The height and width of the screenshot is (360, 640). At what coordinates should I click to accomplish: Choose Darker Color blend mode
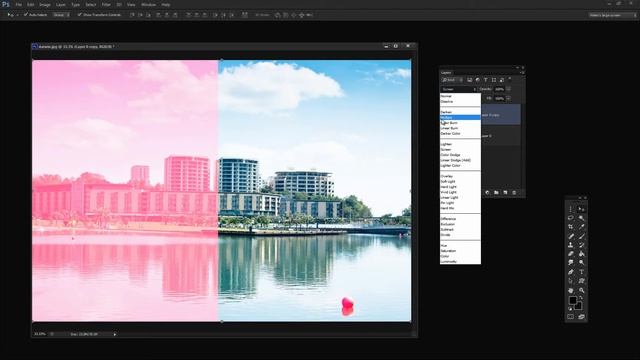(460, 133)
